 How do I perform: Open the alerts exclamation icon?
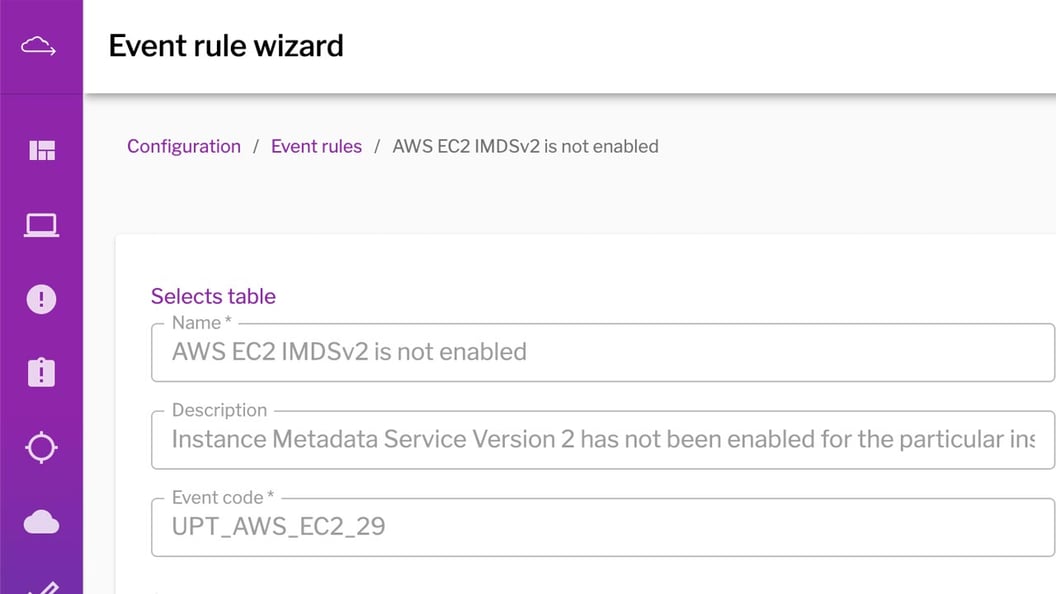click(41, 298)
